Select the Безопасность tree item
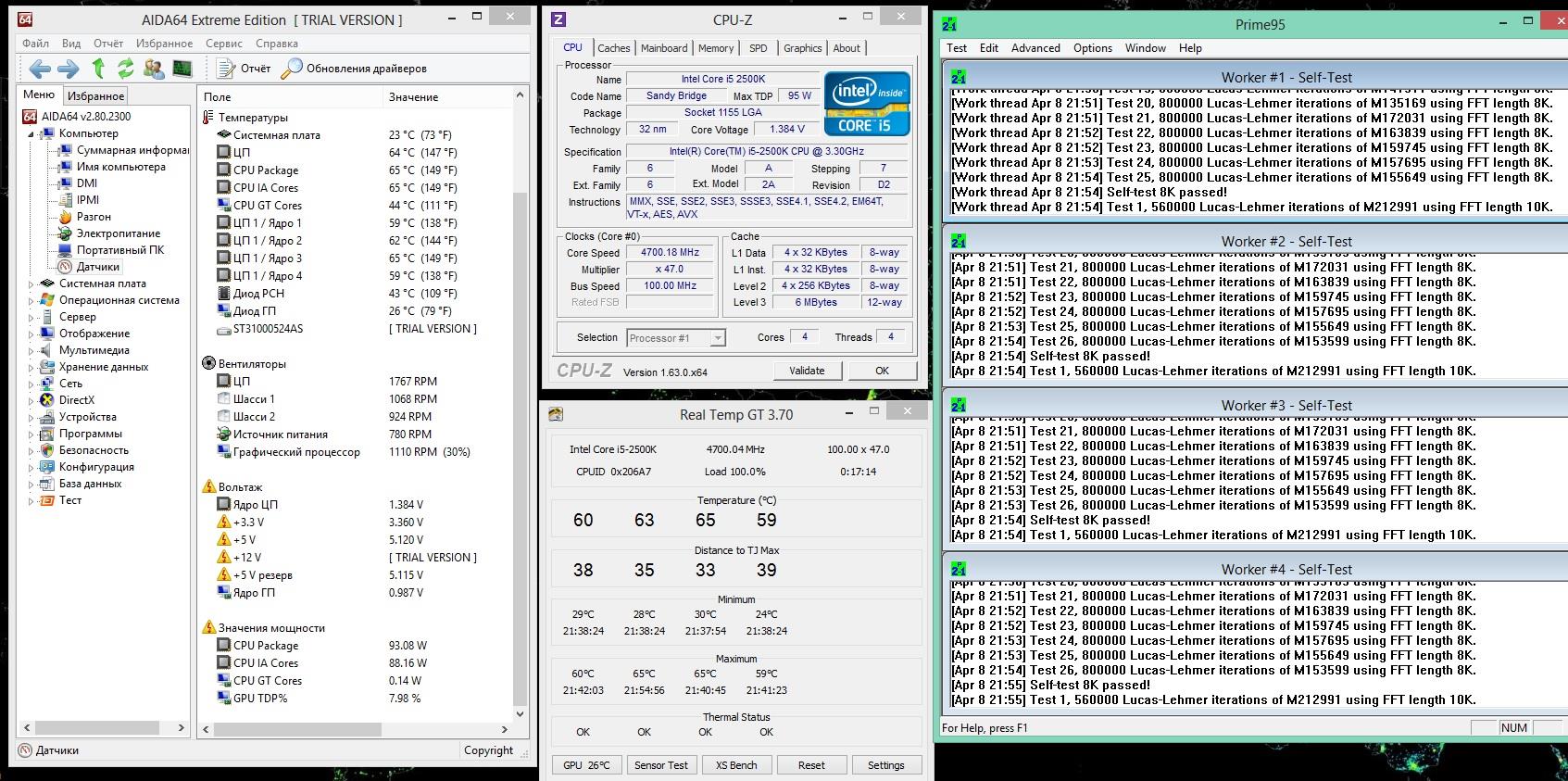The image size is (1568, 781). pos(84,450)
